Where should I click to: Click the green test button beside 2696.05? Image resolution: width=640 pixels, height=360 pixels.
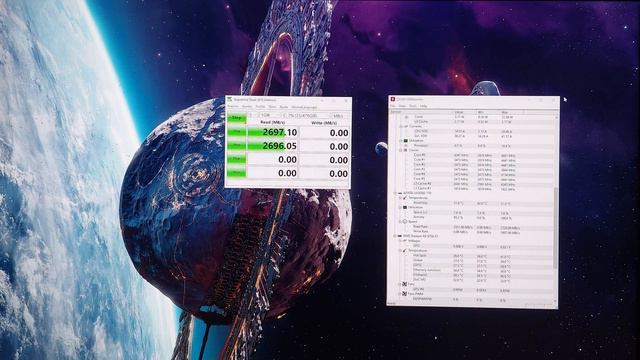pos(236,146)
